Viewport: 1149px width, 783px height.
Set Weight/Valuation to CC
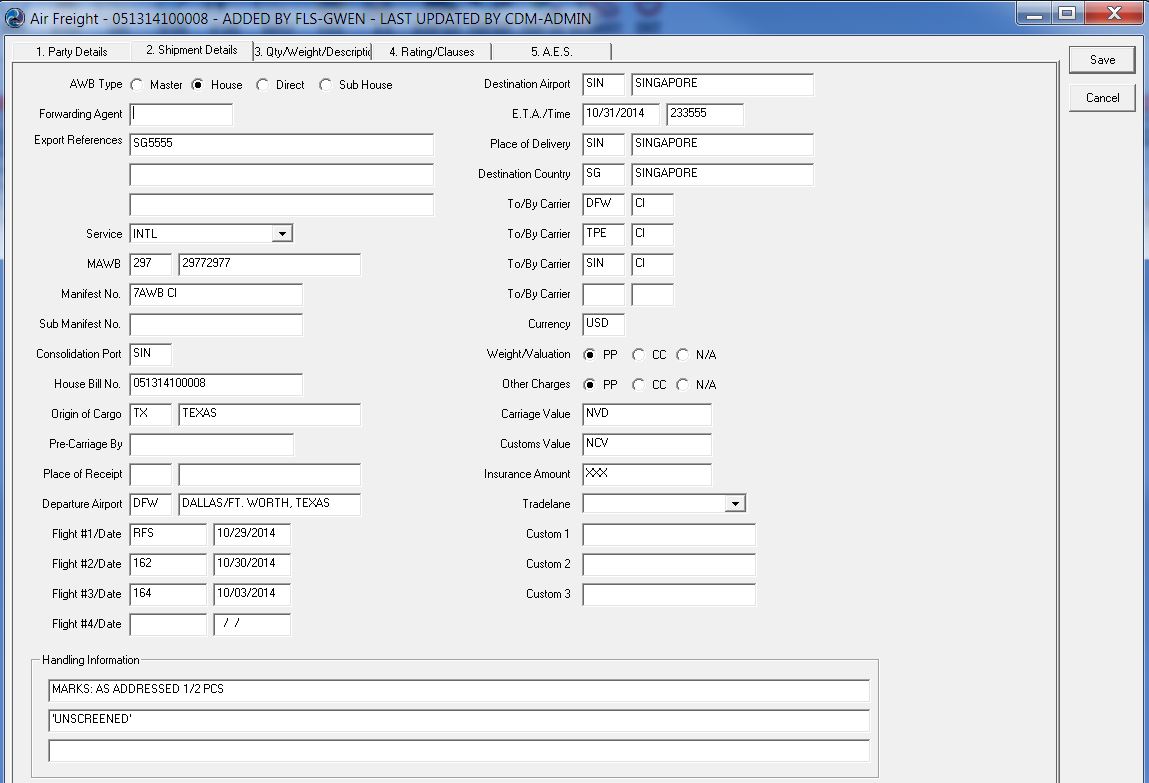pos(639,355)
